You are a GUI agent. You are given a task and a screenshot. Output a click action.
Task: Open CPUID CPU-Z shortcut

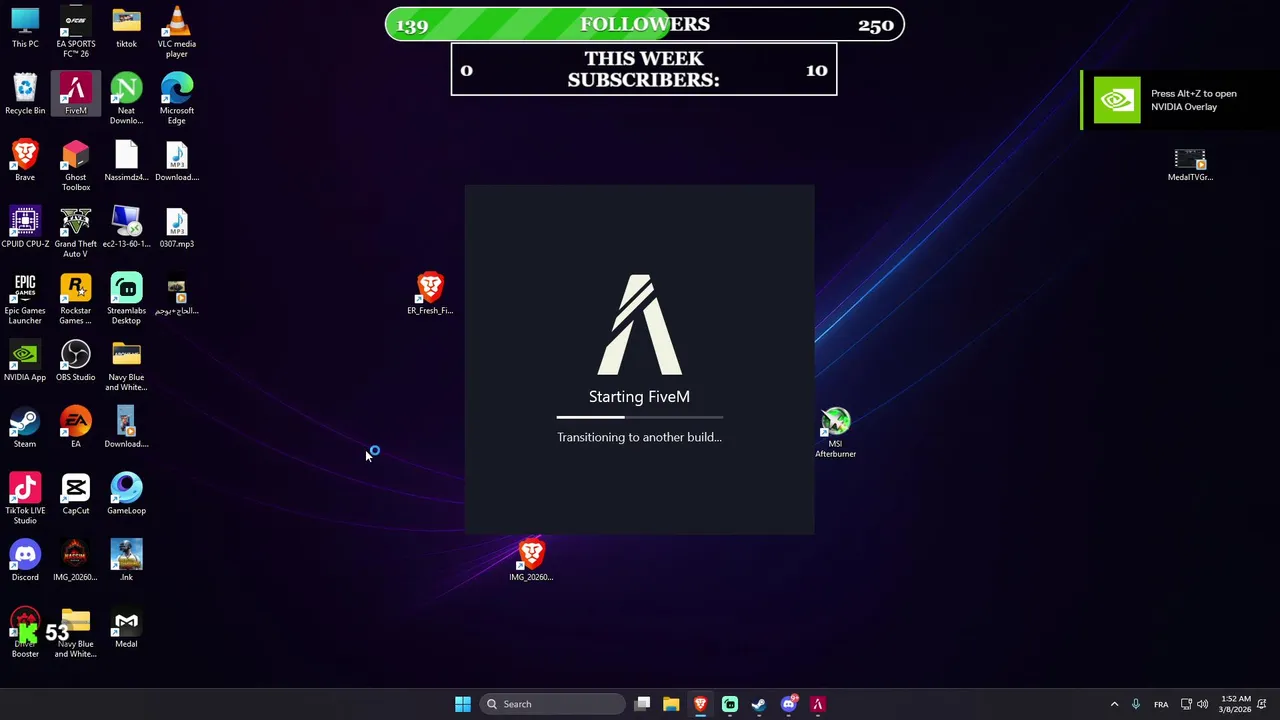point(25,228)
